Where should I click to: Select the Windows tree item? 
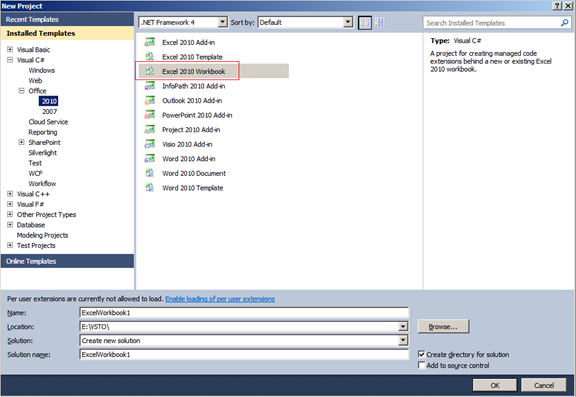42,70
